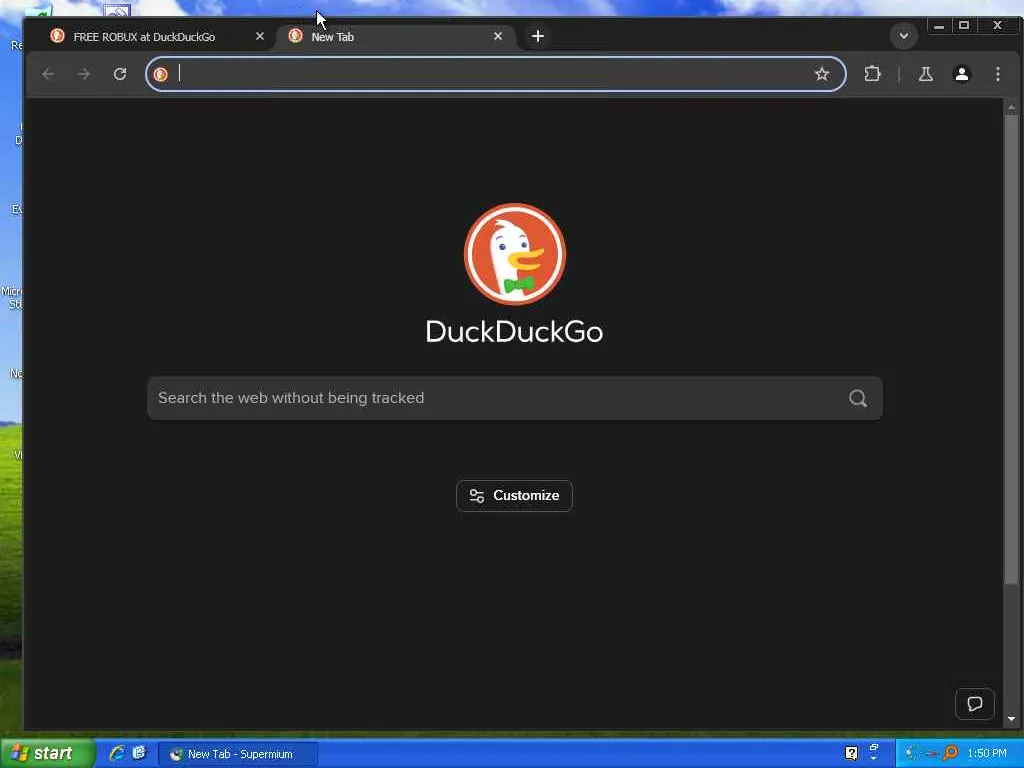Click the magnifier search icon in search box

click(857, 398)
